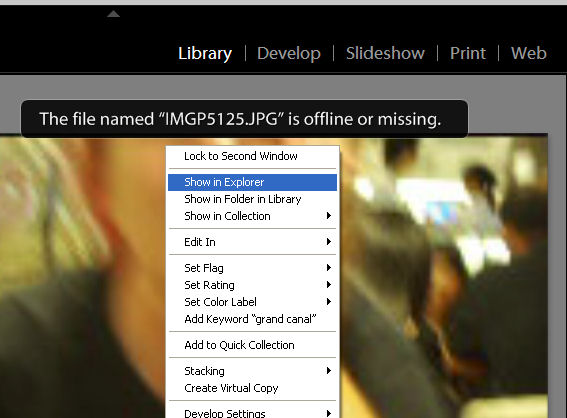Choose Lock to Second Window

(252, 156)
